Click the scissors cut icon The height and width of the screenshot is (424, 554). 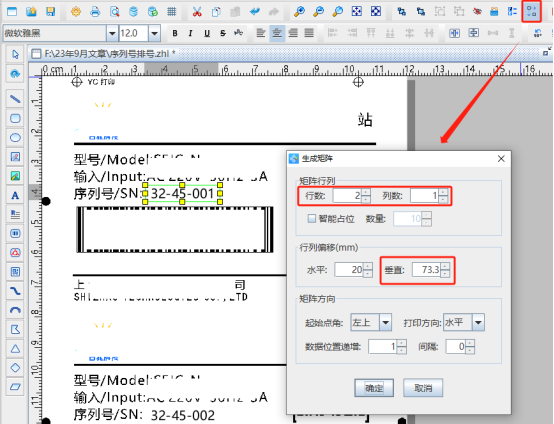pos(197,12)
